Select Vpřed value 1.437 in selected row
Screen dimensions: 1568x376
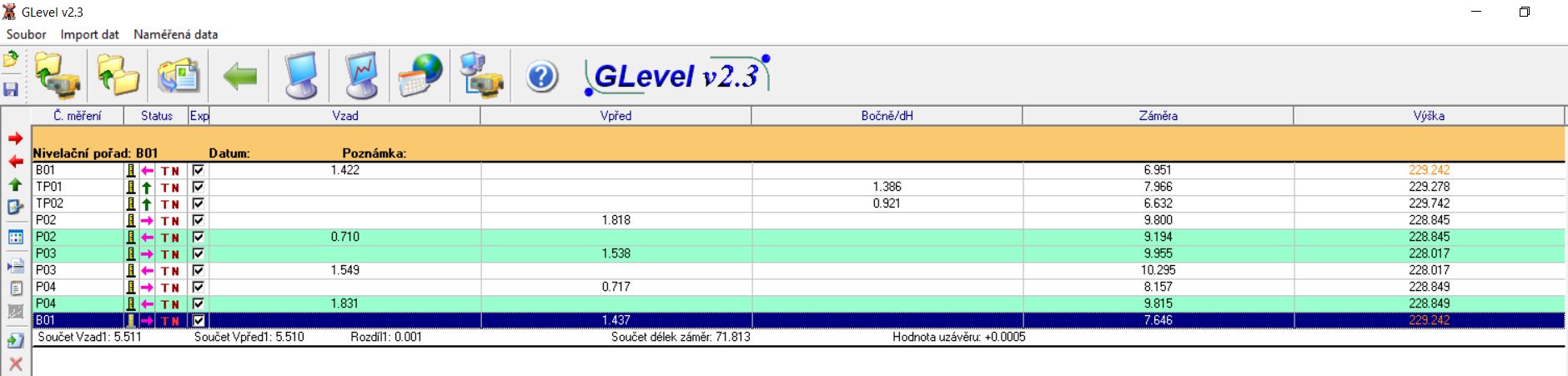616,320
